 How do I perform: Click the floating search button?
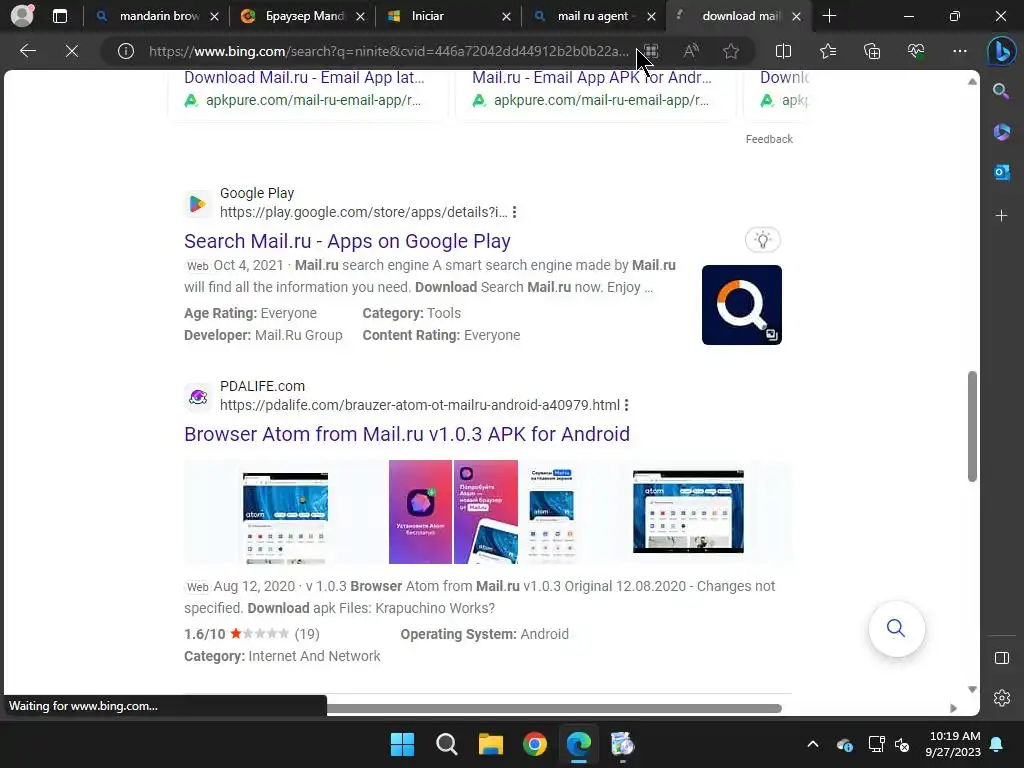pos(896,629)
